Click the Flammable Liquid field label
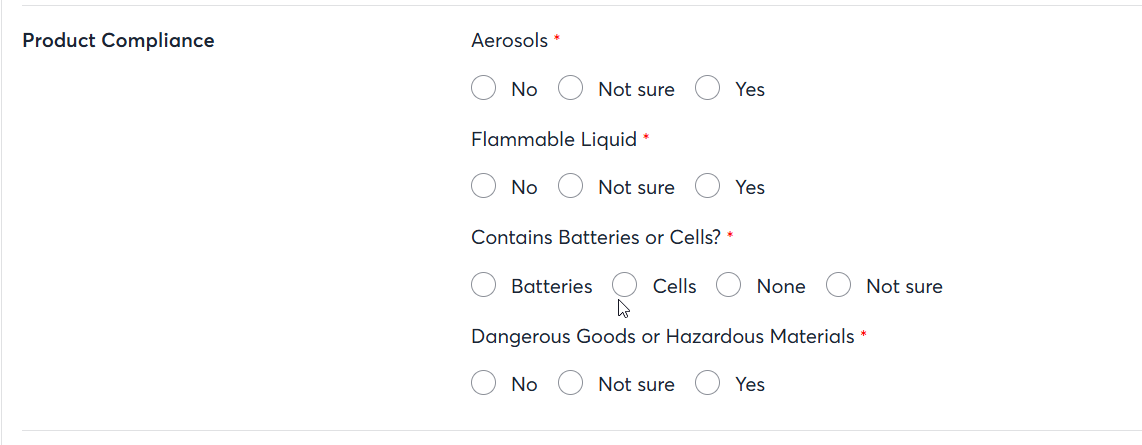1142x445 pixels. (553, 139)
